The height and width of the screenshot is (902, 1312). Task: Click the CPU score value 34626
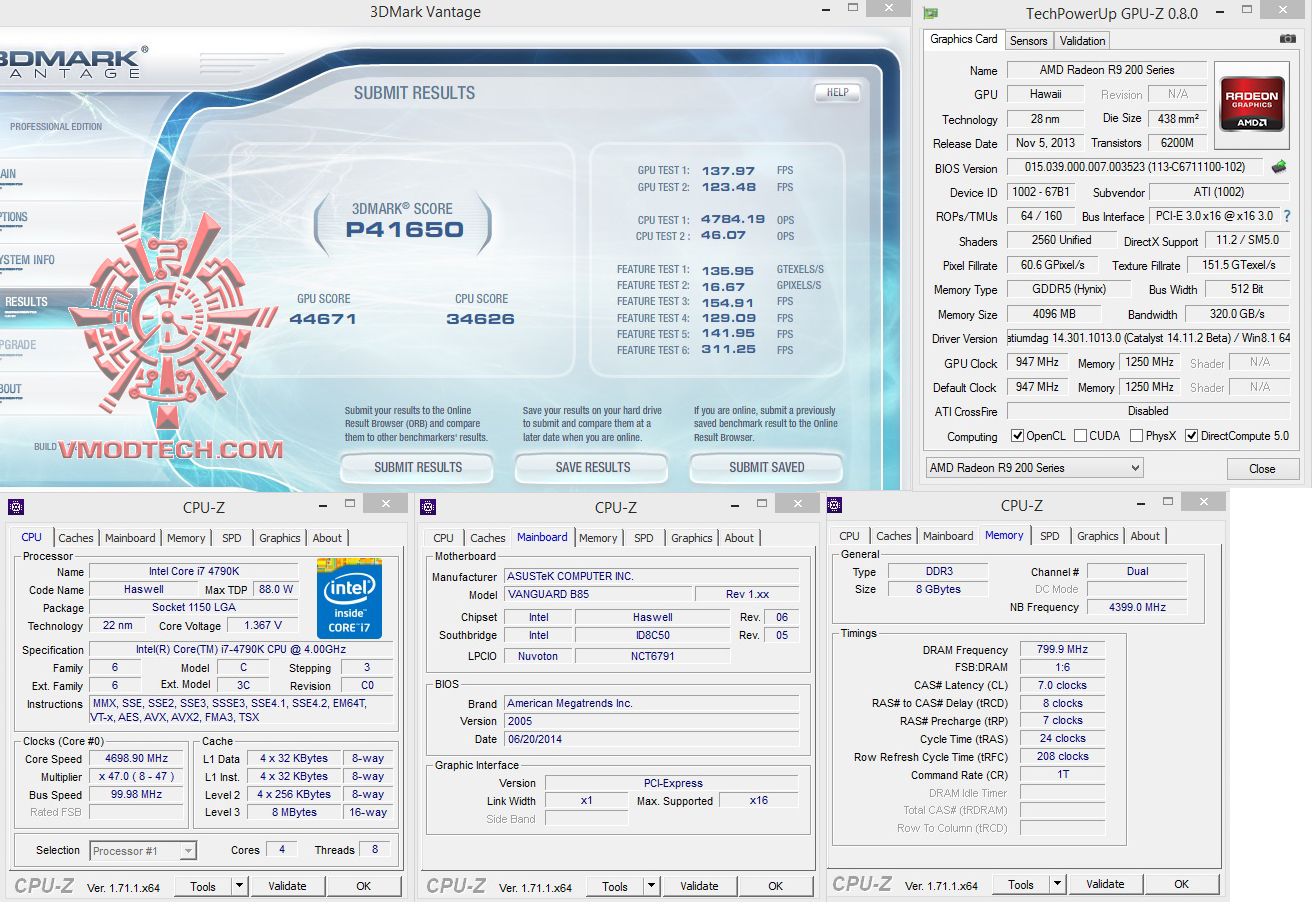[481, 319]
